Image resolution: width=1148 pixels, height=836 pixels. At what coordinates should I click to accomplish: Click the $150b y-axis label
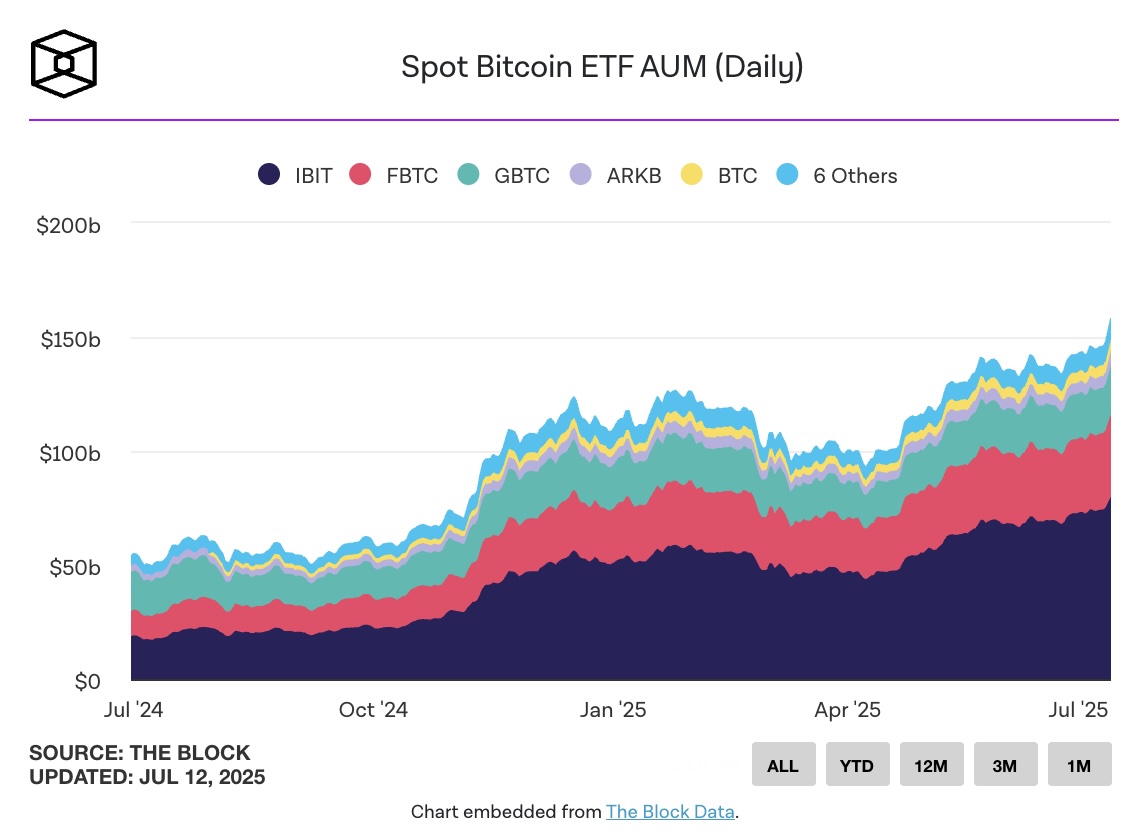70,340
